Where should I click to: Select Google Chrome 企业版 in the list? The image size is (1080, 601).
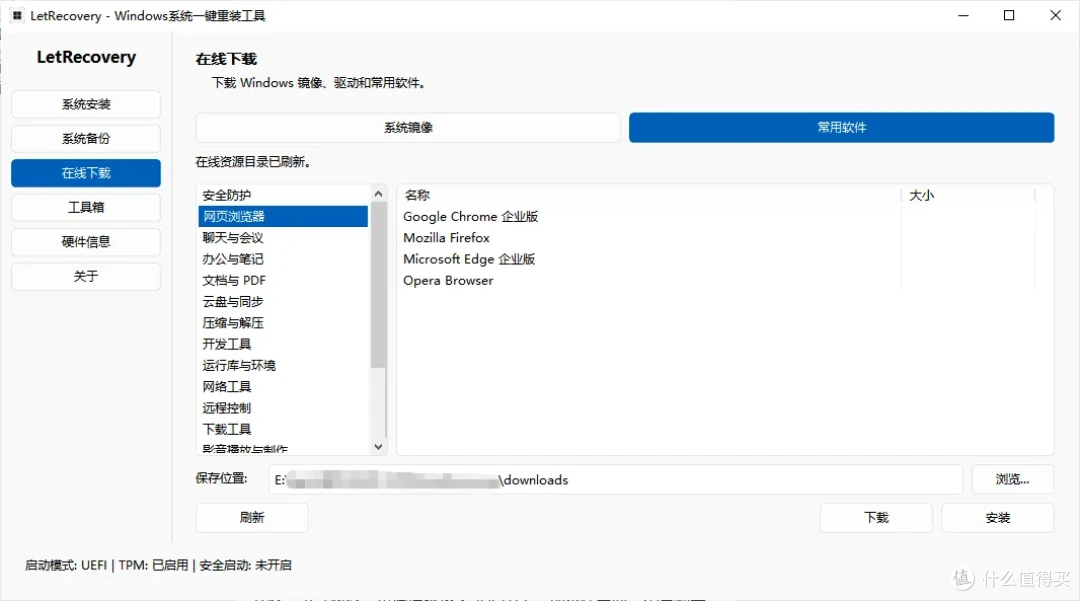point(470,216)
